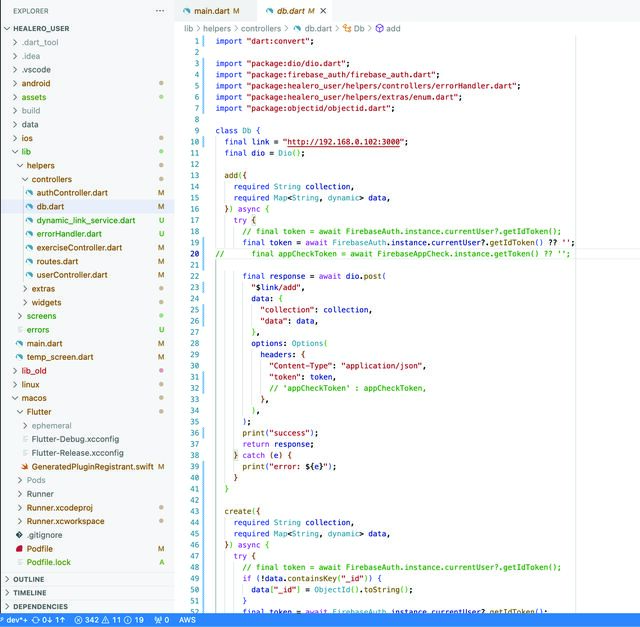The height and width of the screenshot is (627, 640).
Task: Expand the widgets folder
Action: tap(25, 302)
